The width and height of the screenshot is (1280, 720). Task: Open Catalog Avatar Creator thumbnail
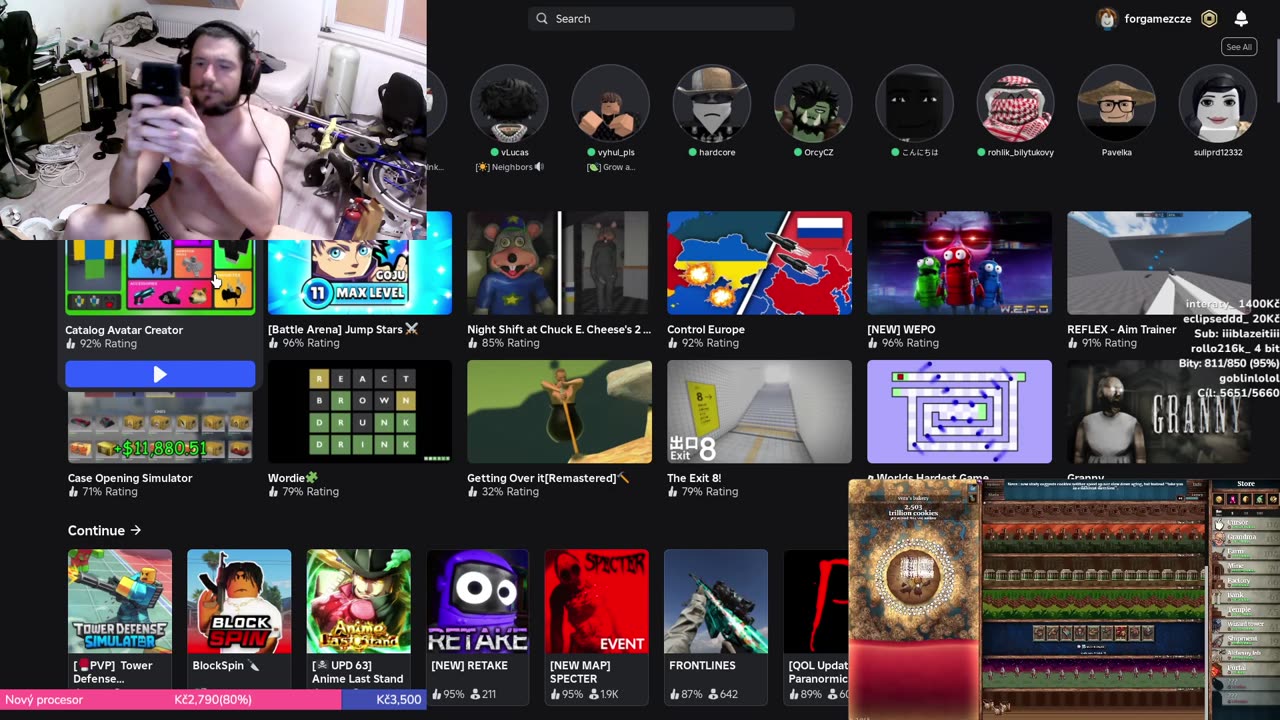[160, 277]
